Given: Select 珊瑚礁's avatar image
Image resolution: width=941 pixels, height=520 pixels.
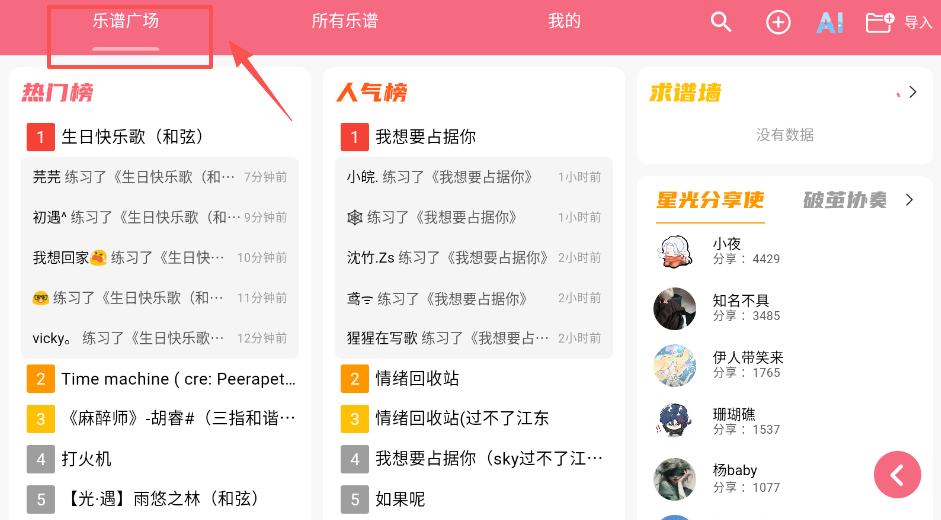Looking at the screenshot, I should point(675,422).
